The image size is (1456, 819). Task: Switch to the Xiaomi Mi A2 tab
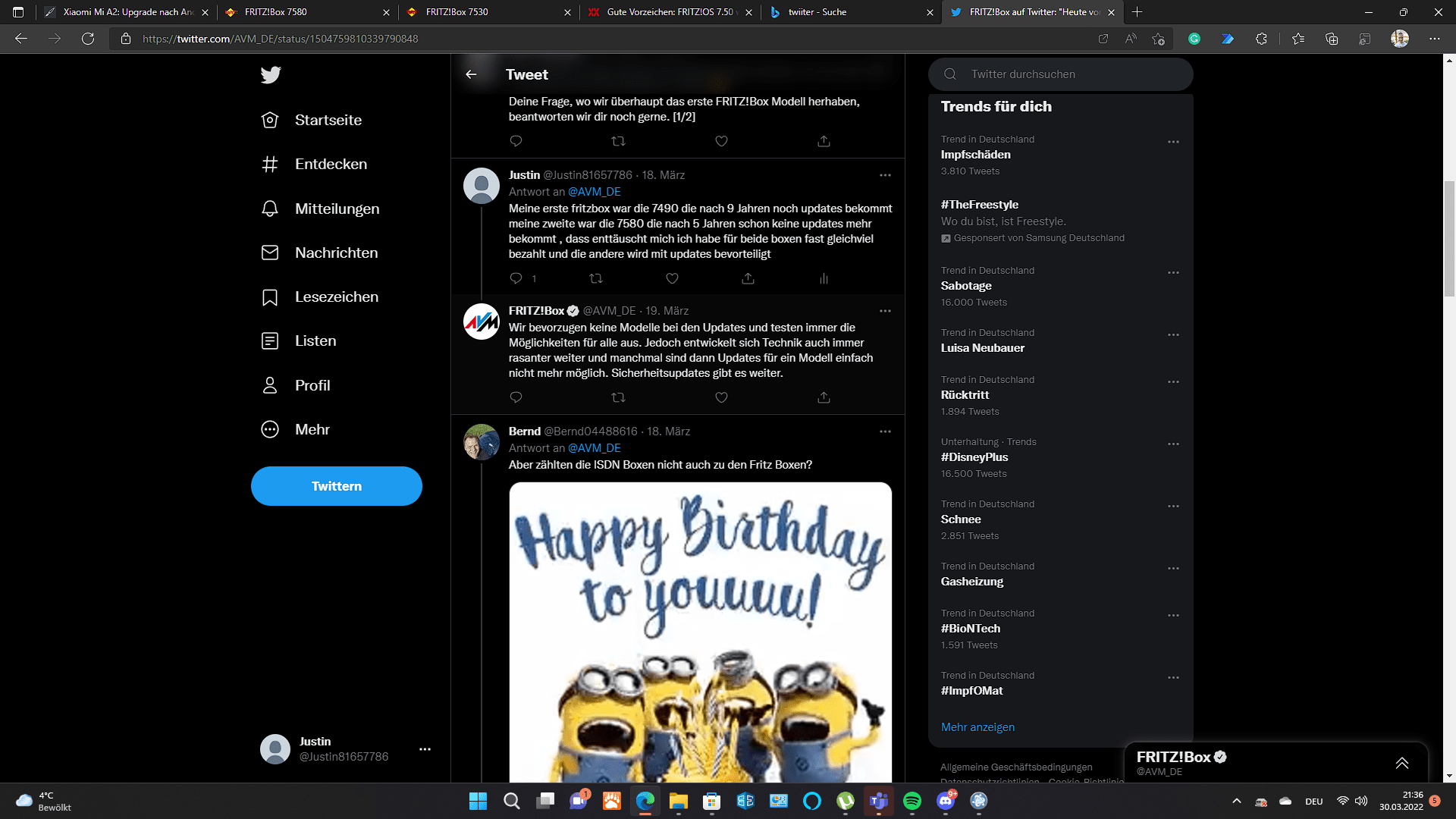126,12
